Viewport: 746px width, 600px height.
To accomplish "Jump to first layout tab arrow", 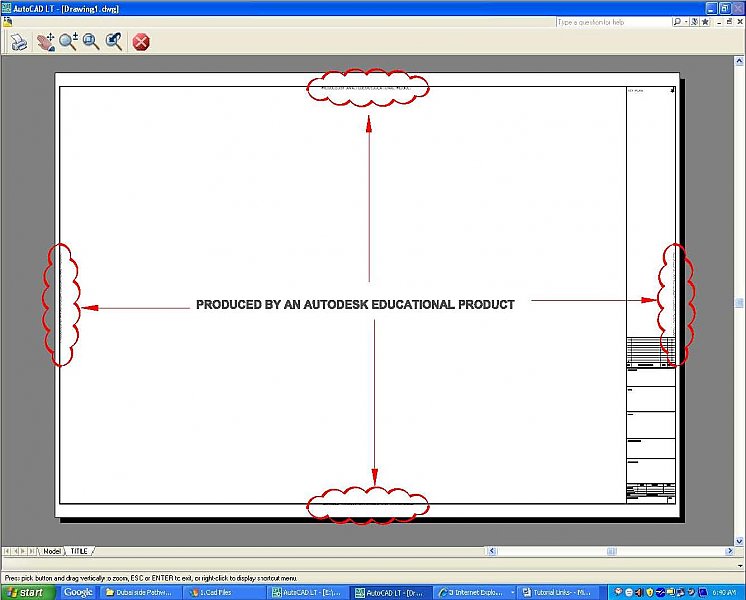I will (x=7, y=551).
